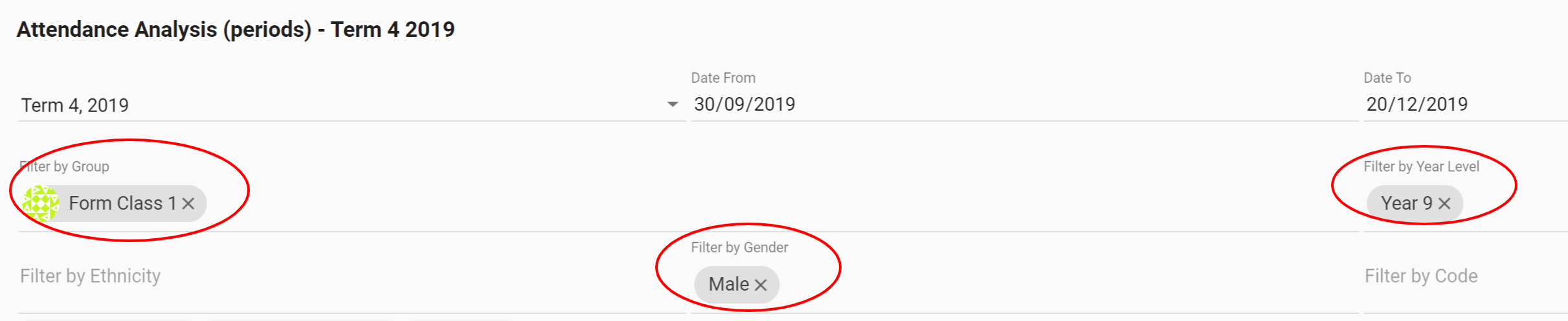This screenshot has width=1568, height=321.
Task: Select the Year 9 chip label
Action: pyautogui.click(x=1406, y=203)
